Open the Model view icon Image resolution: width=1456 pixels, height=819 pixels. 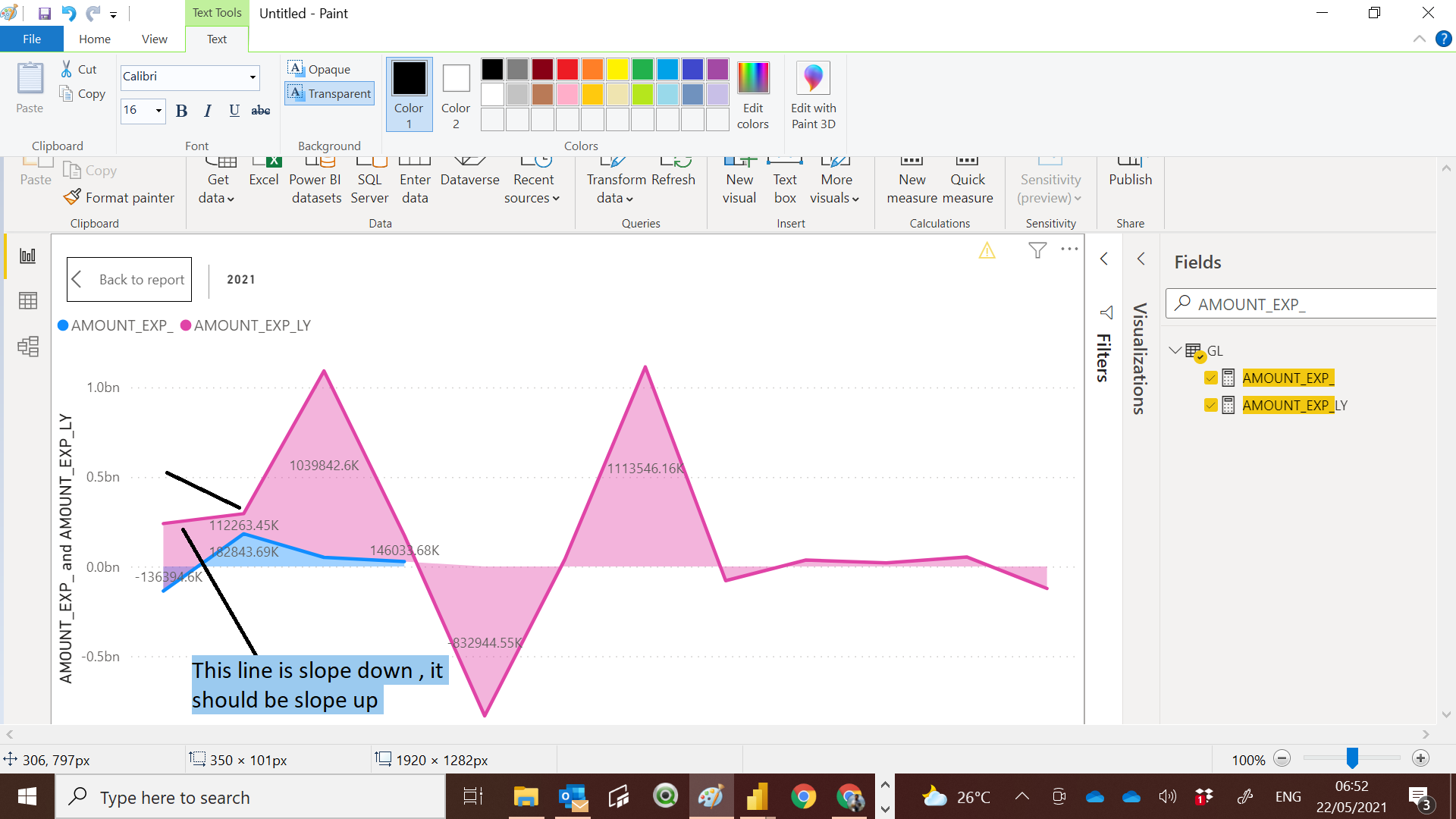click(28, 347)
